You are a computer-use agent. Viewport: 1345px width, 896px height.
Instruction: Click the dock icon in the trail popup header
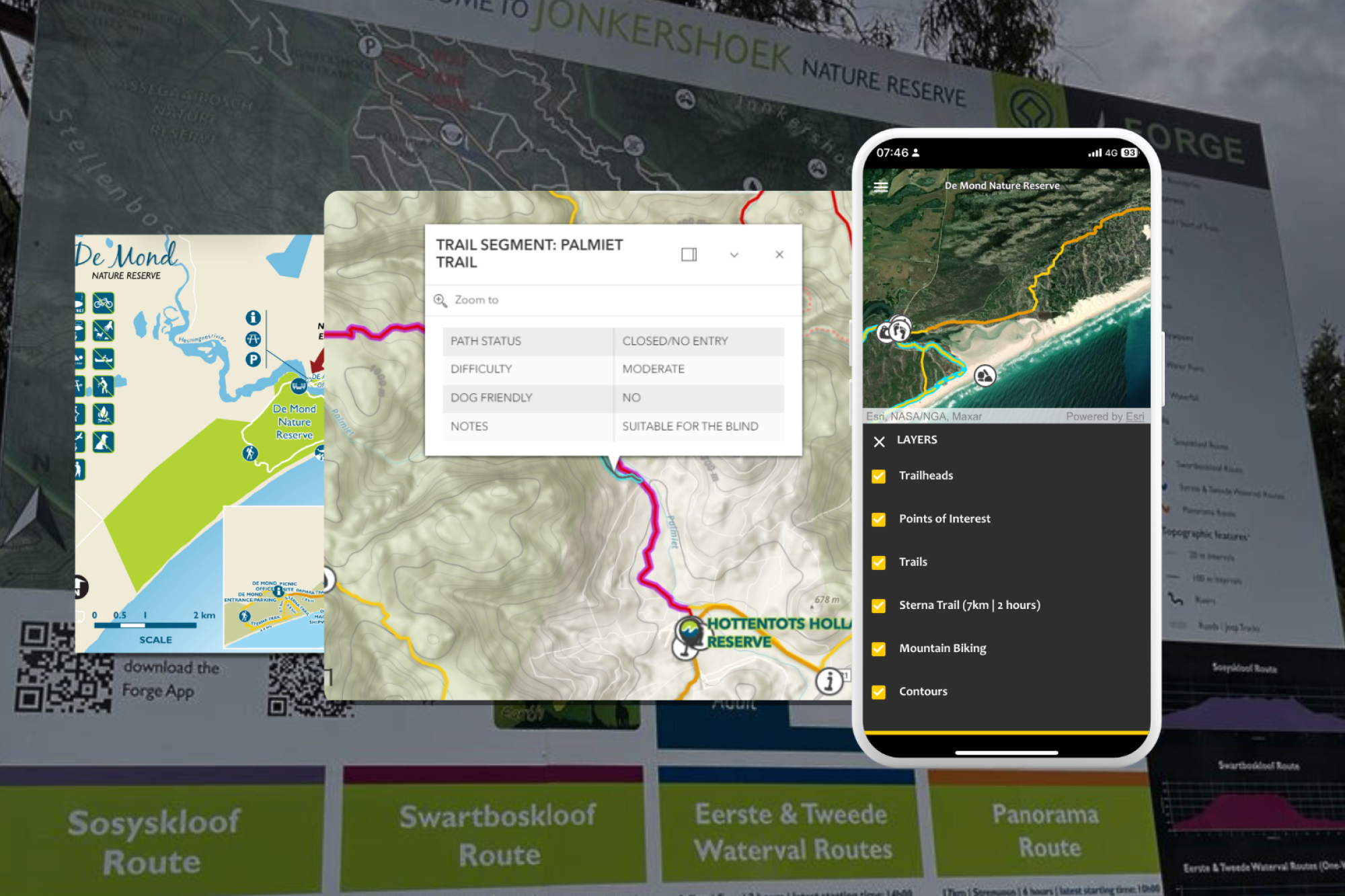tap(688, 254)
